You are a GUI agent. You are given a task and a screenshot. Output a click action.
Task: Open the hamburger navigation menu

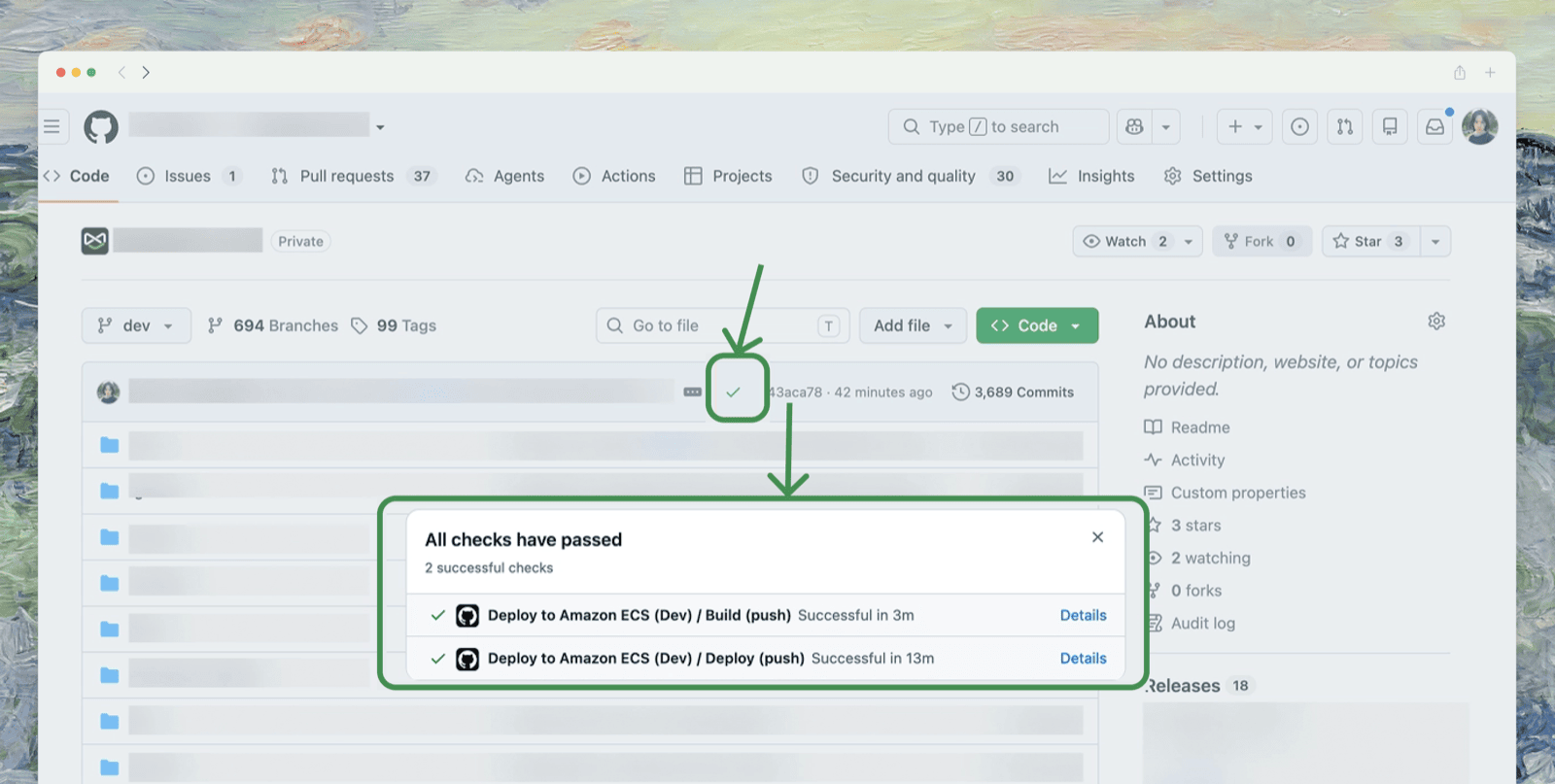[52, 126]
